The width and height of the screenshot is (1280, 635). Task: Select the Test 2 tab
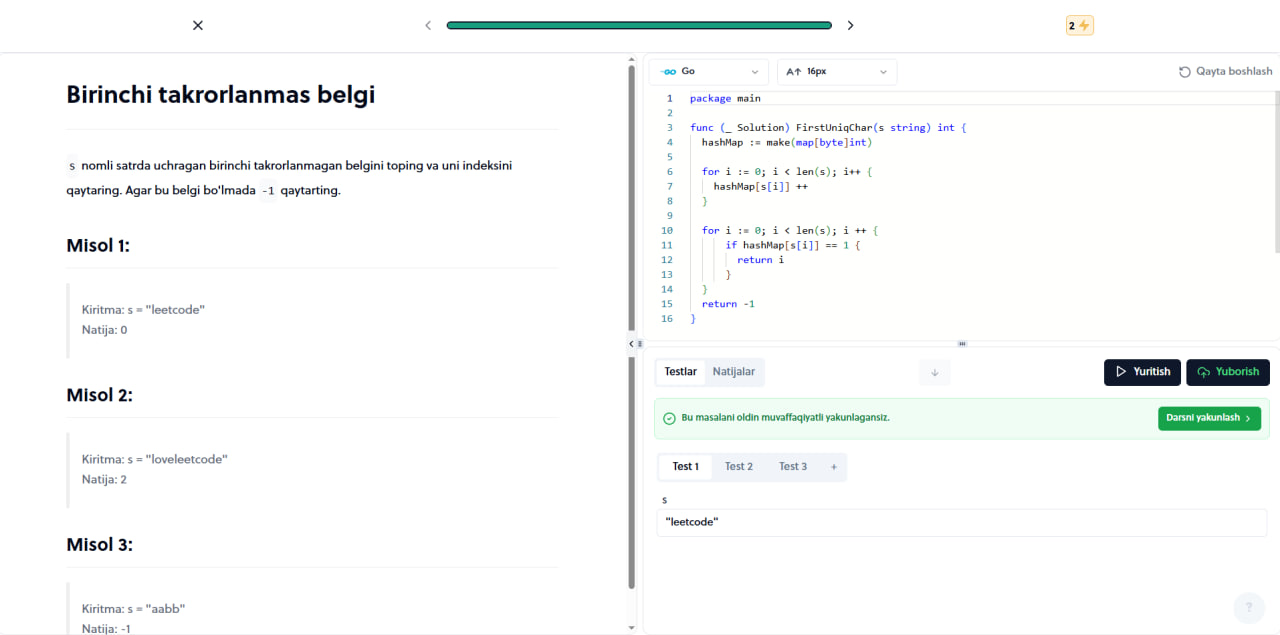739,467
